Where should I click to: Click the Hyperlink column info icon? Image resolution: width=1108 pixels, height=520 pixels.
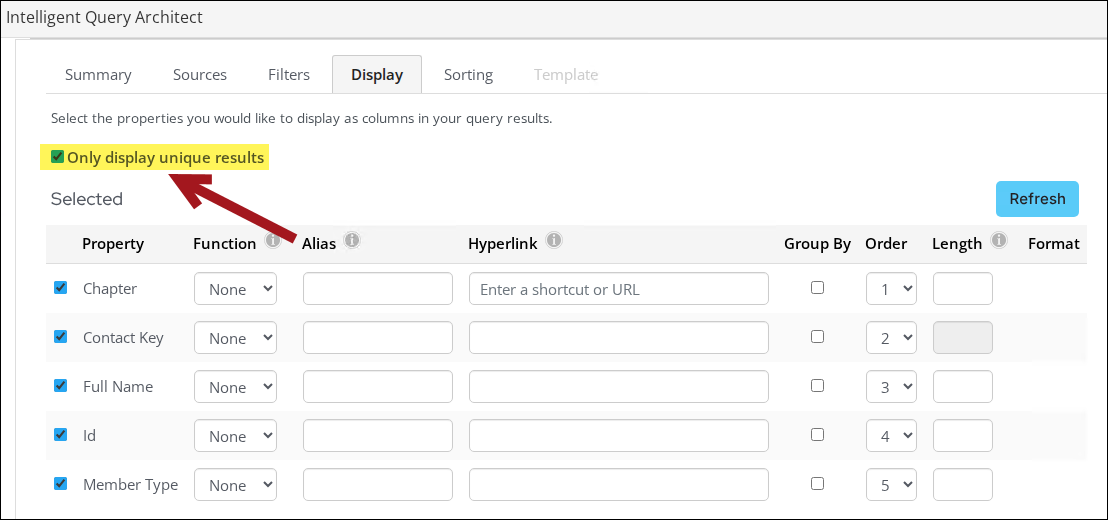tap(554, 241)
